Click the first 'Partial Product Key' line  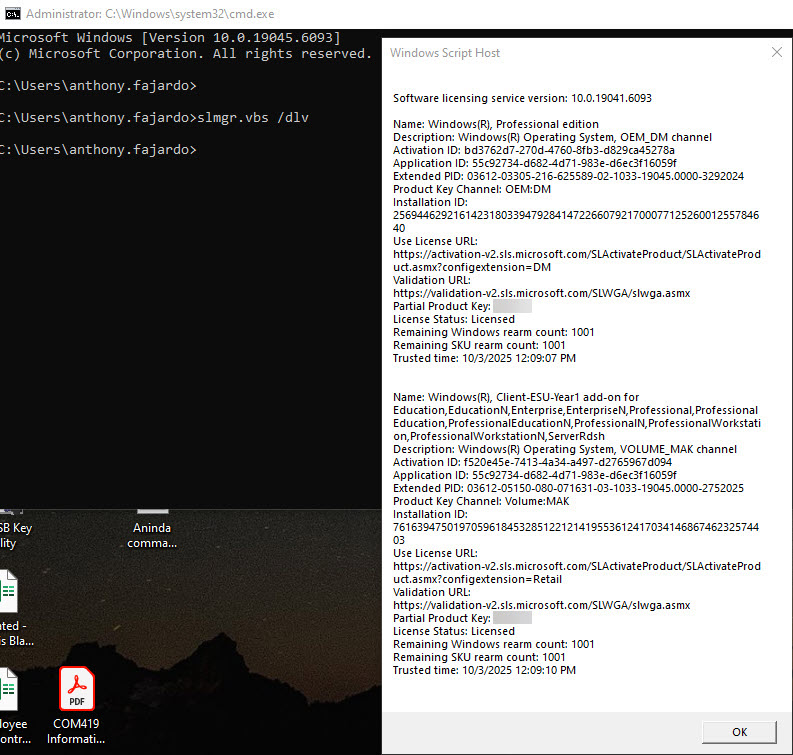pos(462,306)
